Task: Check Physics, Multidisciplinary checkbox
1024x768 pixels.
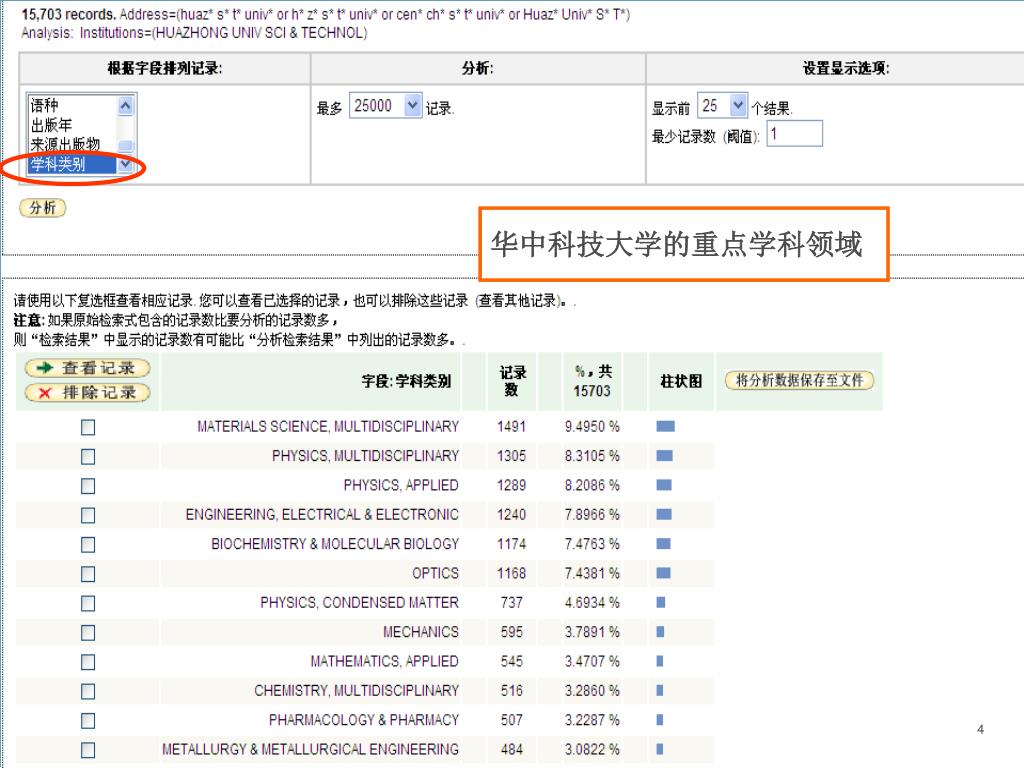Action: click(x=88, y=456)
